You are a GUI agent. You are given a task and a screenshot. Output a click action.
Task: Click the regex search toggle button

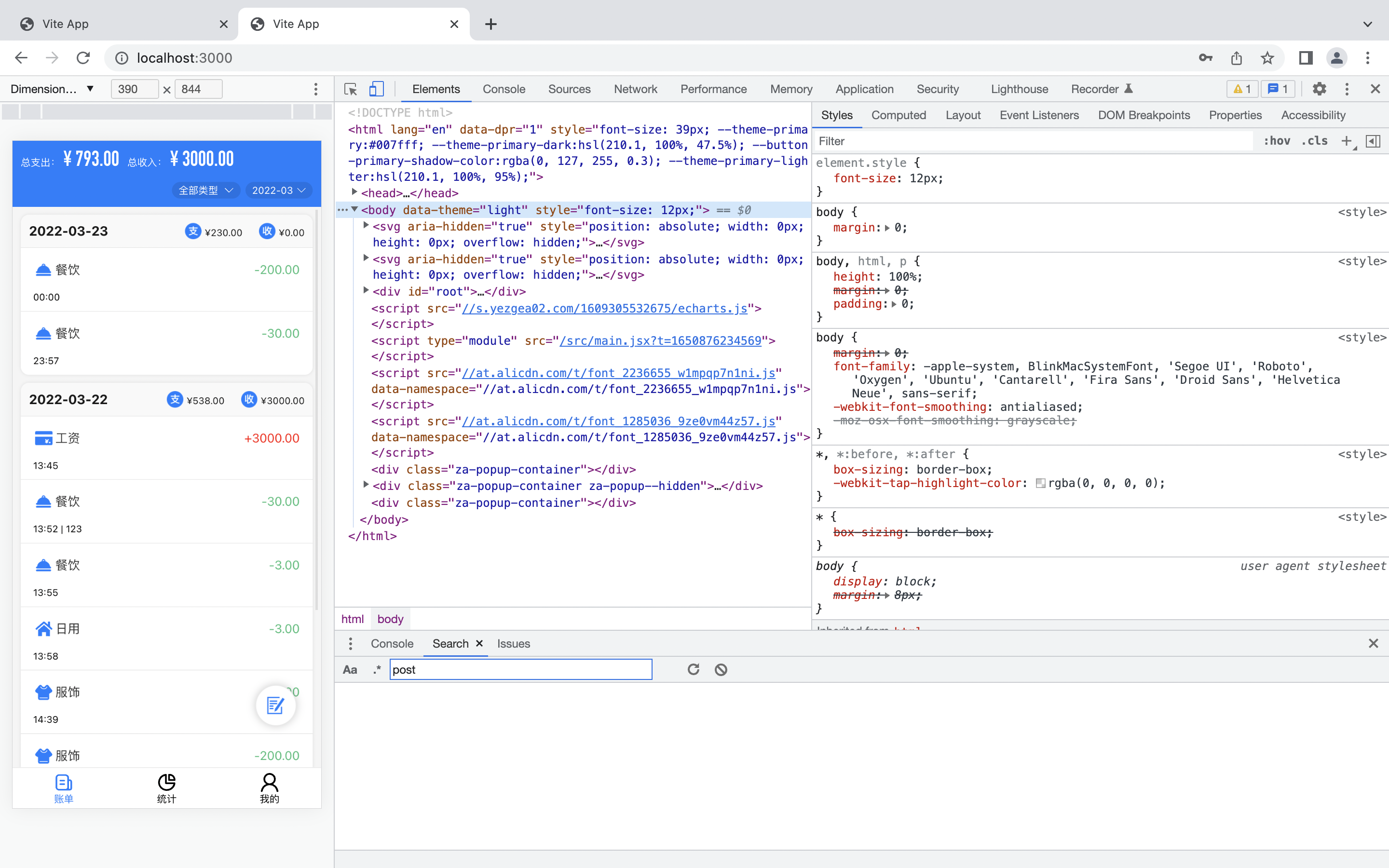point(376,670)
